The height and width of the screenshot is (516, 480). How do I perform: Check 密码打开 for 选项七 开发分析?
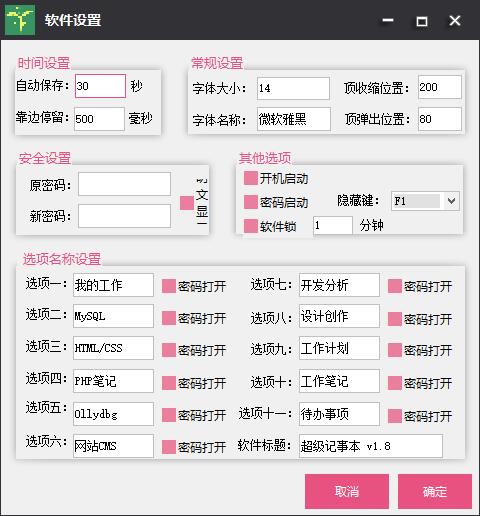395,286
